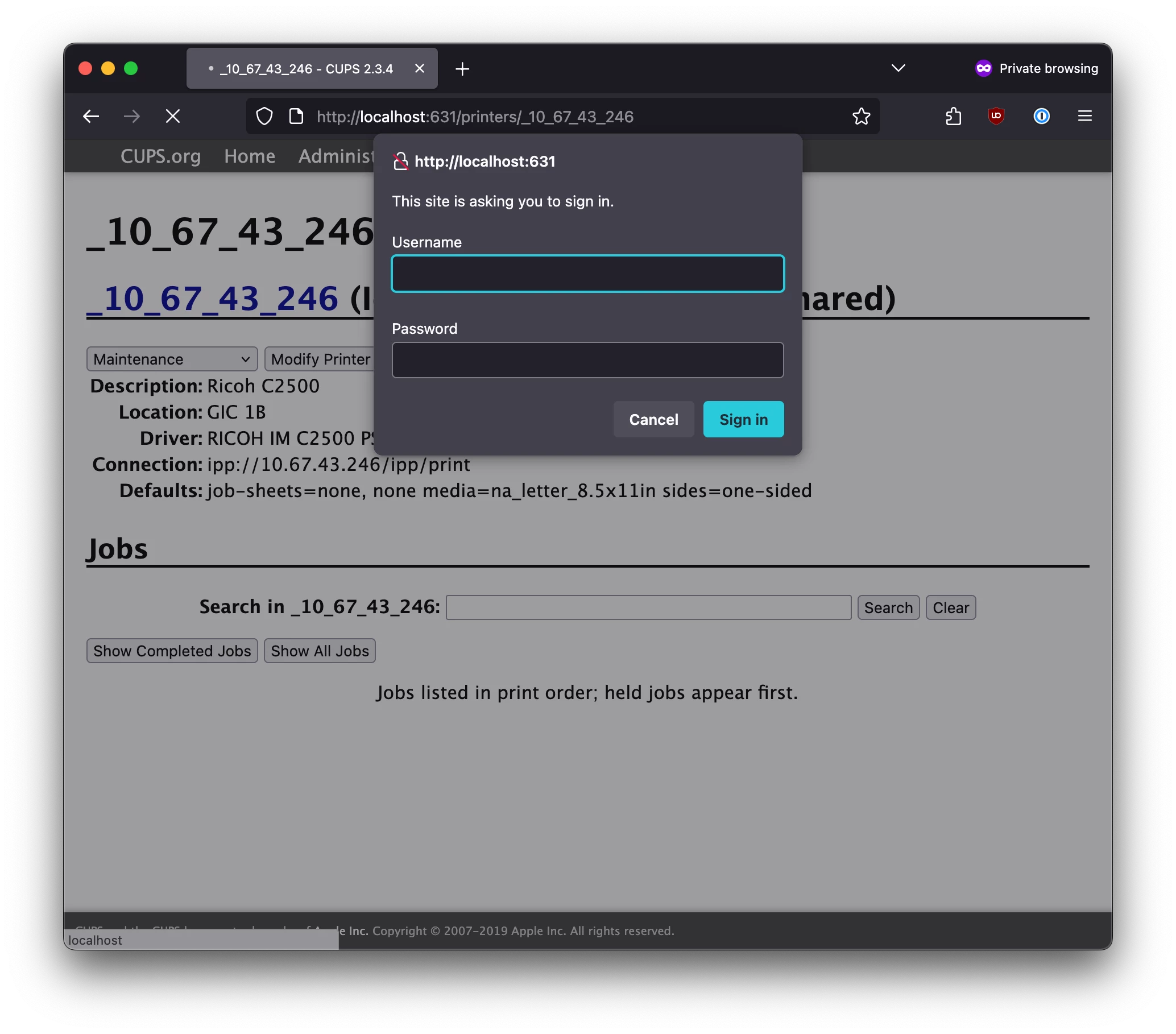Screen dimensions: 1176x1034
Task: Select the _10_67_43_246 CUPS tab
Action: click(305, 69)
